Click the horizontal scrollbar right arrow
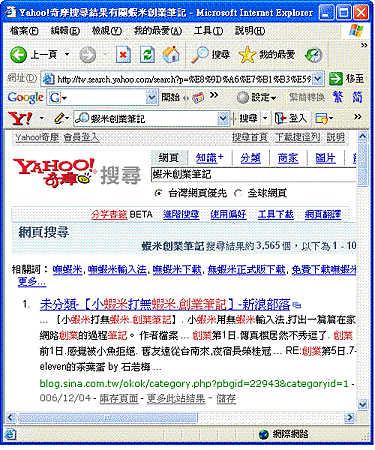 pyautogui.click(x=350, y=417)
